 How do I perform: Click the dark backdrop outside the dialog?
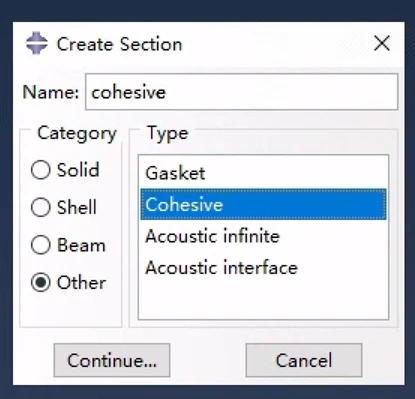tap(207, 10)
